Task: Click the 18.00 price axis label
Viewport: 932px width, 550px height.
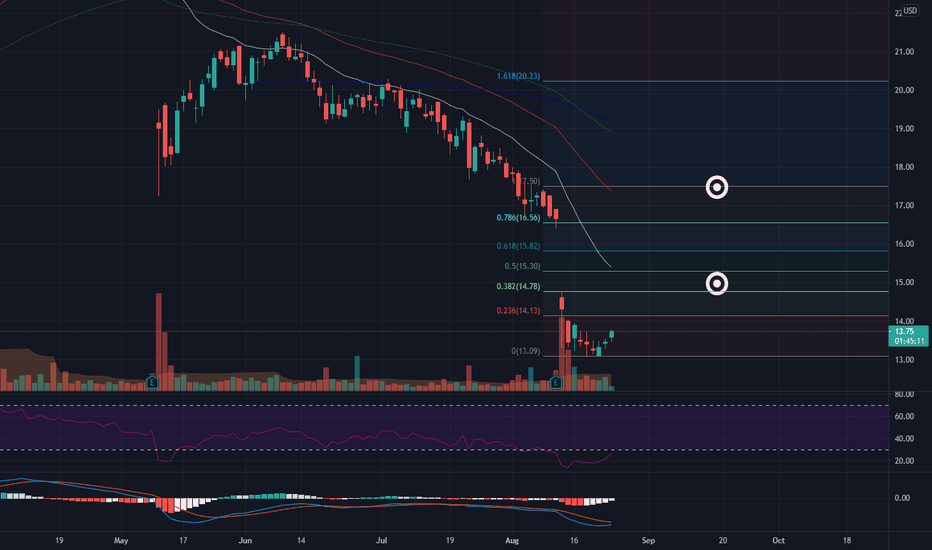Action: point(905,167)
